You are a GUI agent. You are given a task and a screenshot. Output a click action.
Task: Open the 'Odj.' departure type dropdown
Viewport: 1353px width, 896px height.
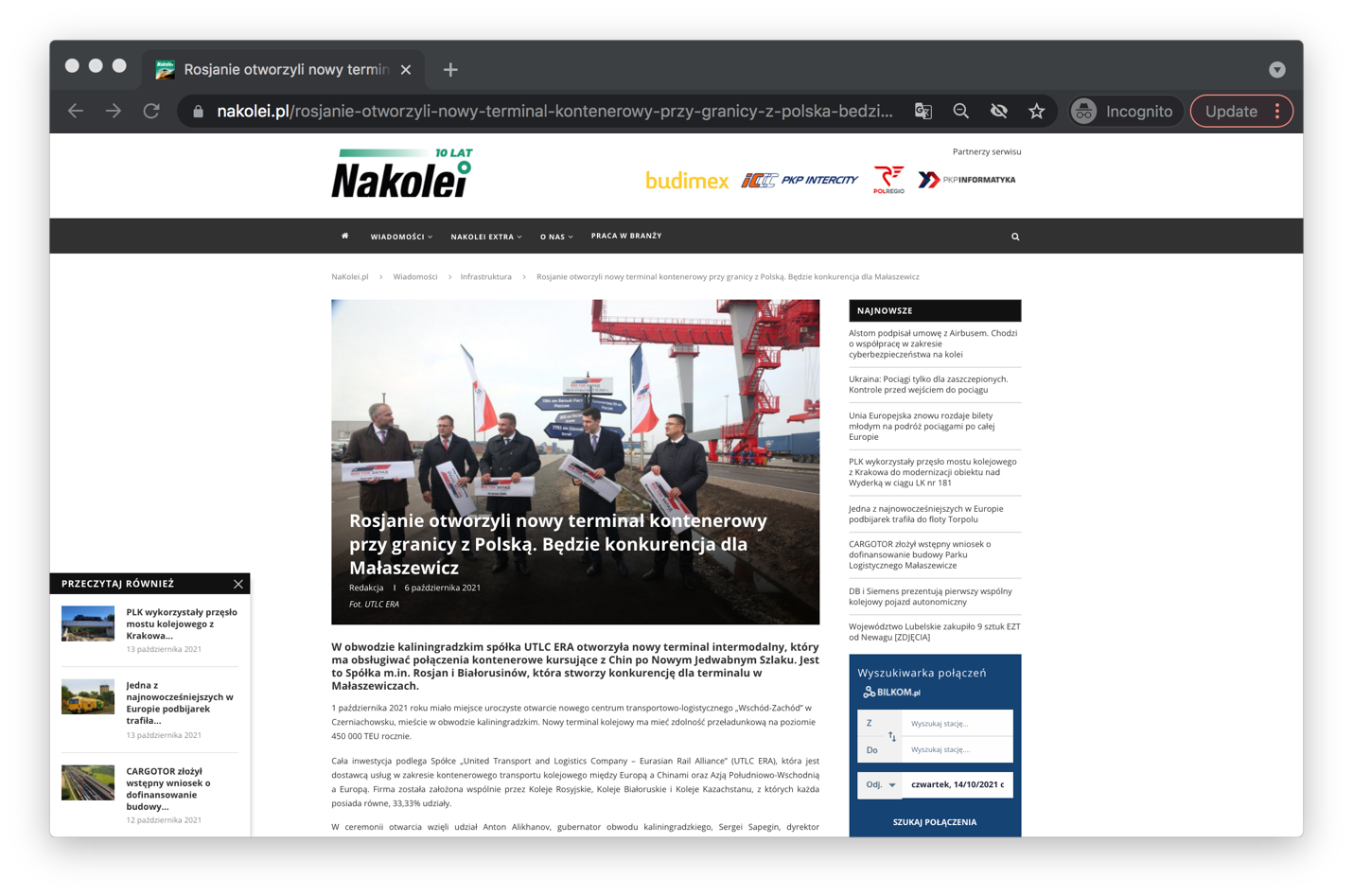pyautogui.click(x=879, y=784)
